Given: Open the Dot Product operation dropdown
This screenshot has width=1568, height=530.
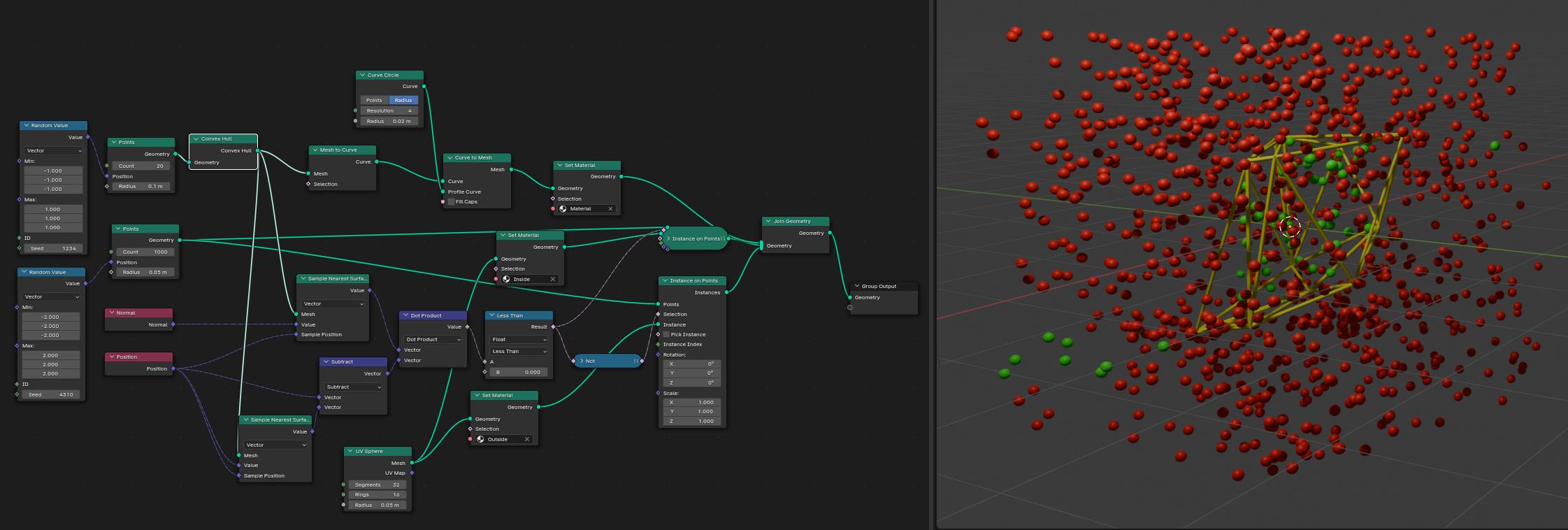Looking at the screenshot, I should (433, 339).
